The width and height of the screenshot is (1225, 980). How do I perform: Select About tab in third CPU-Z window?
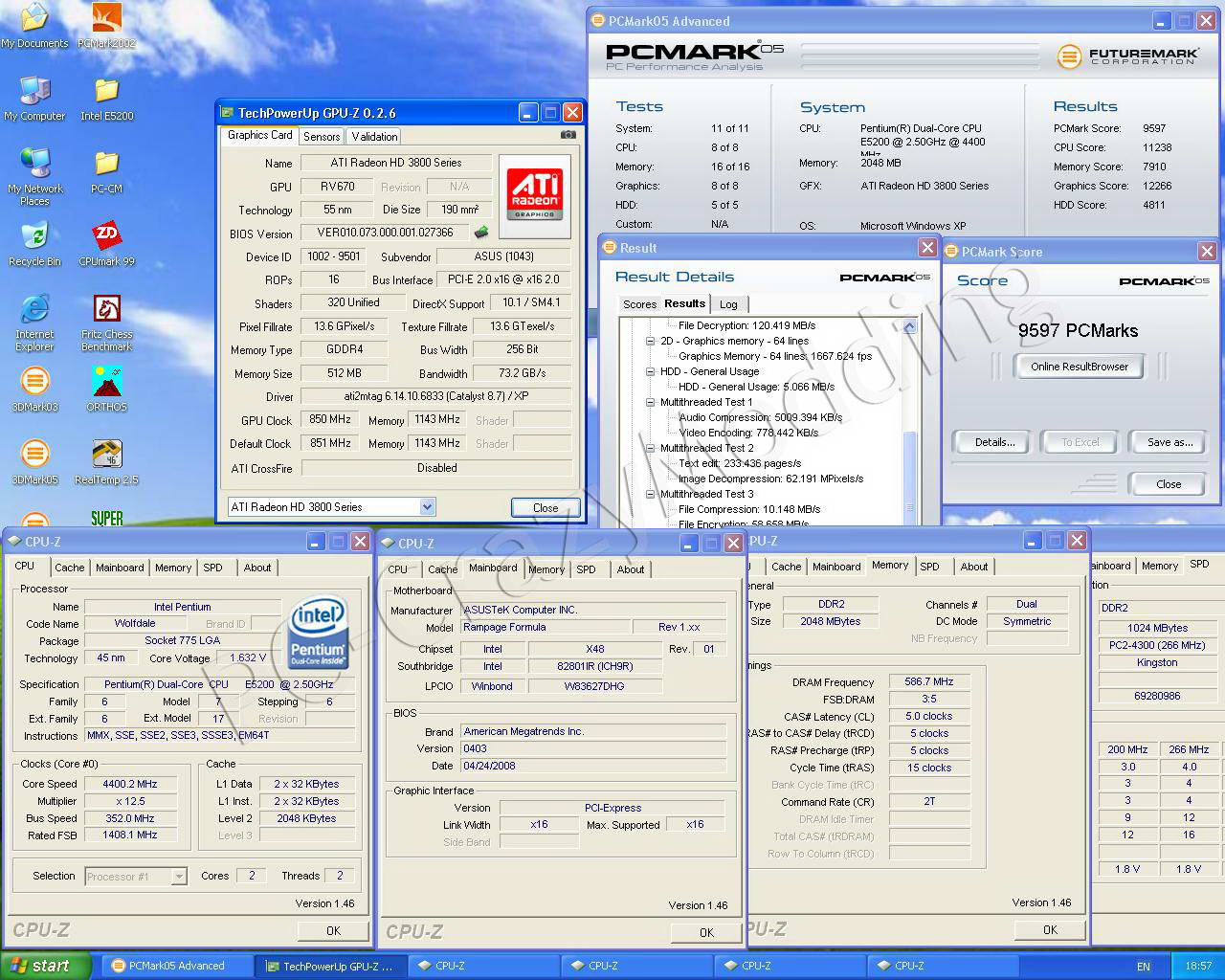click(x=974, y=567)
